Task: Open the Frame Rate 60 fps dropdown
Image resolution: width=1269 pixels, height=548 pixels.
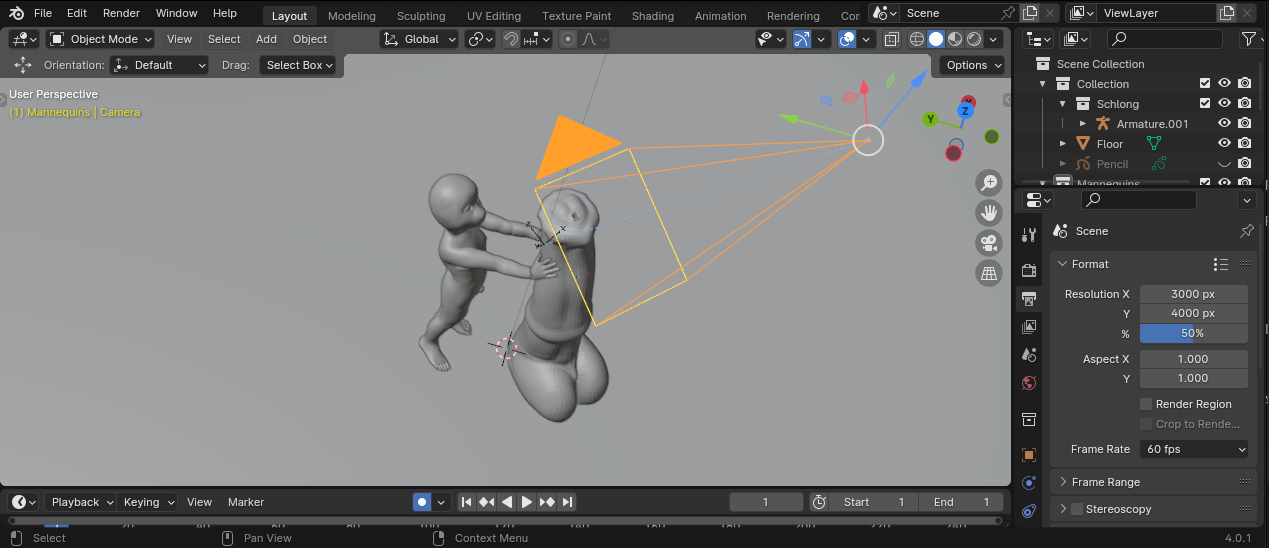Action: [x=1193, y=449]
